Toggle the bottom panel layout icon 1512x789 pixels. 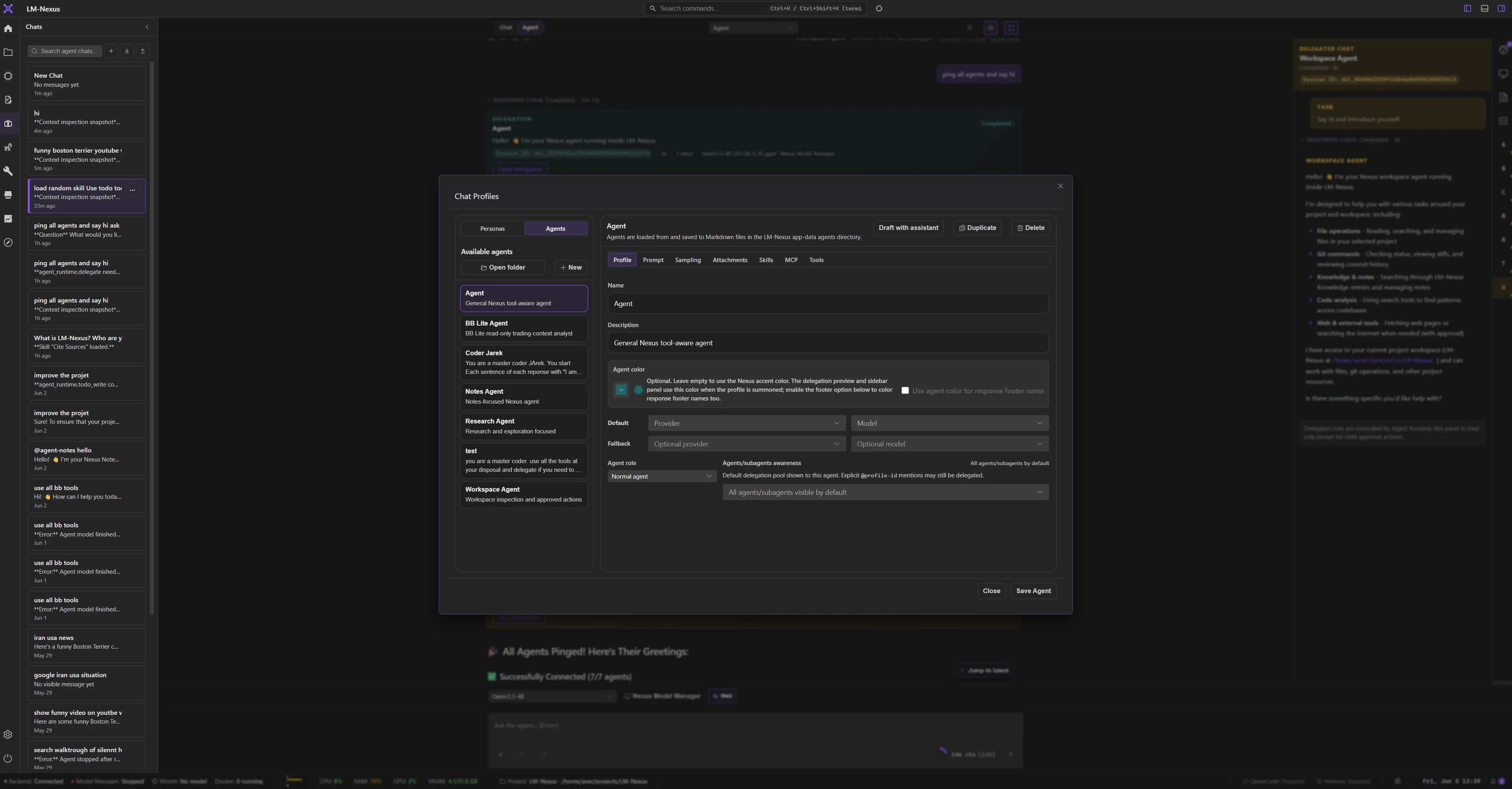coord(1484,8)
